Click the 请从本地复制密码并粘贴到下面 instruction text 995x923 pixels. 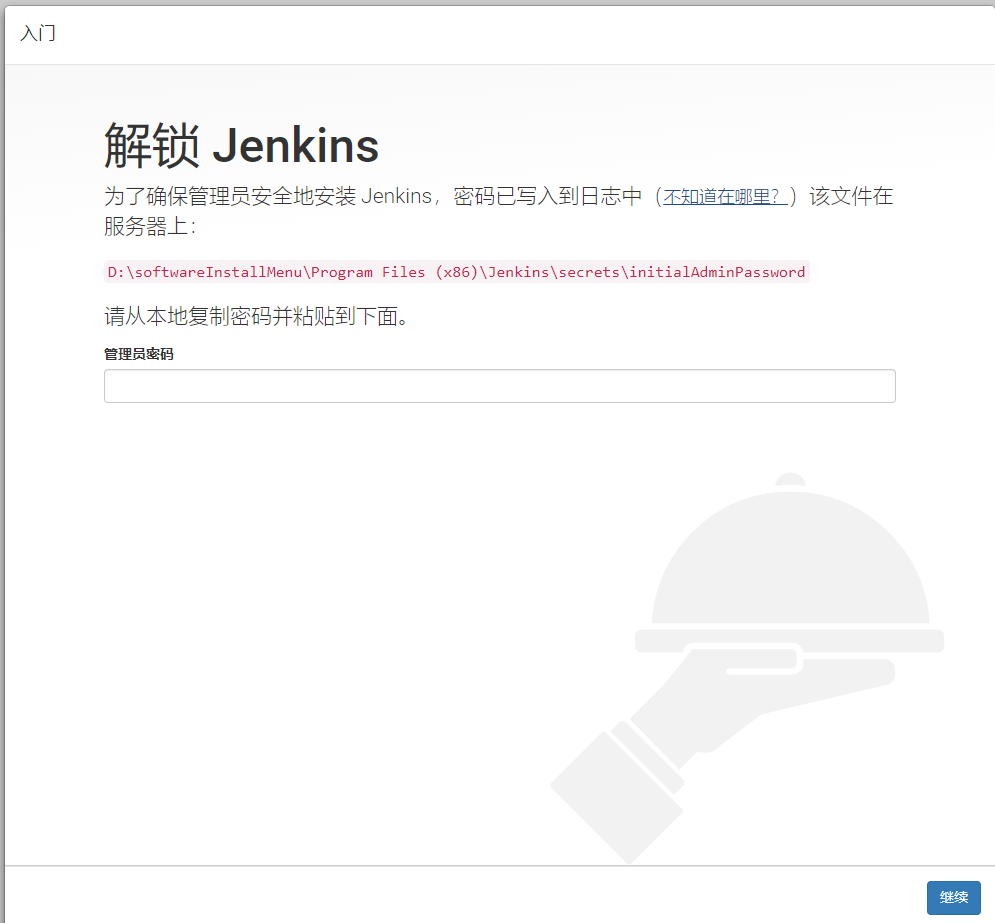(256, 316)
